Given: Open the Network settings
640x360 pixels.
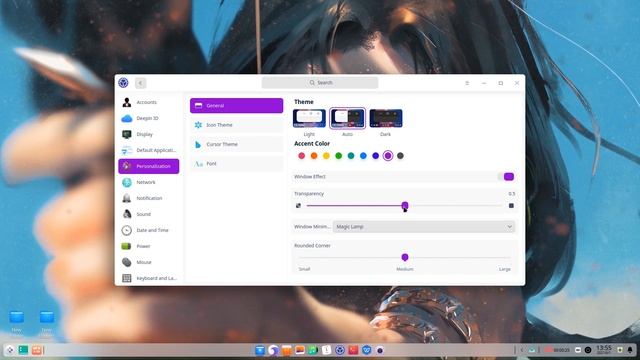Looking at the screenshot, I should (149, 182).
